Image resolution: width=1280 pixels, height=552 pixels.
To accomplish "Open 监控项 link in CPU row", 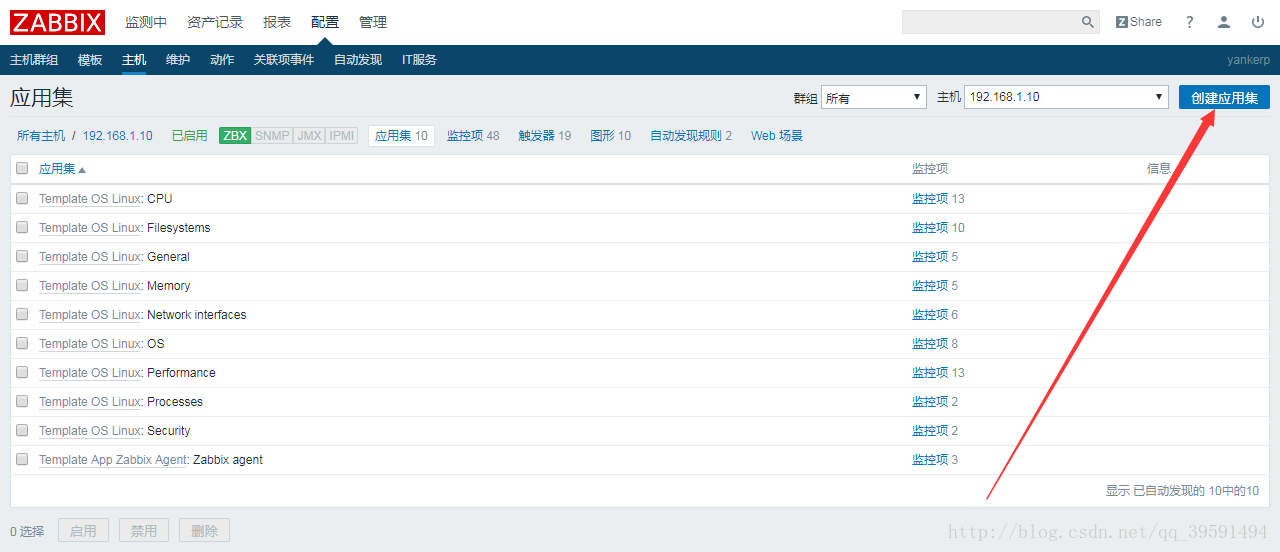I will [x=930, y=199].
